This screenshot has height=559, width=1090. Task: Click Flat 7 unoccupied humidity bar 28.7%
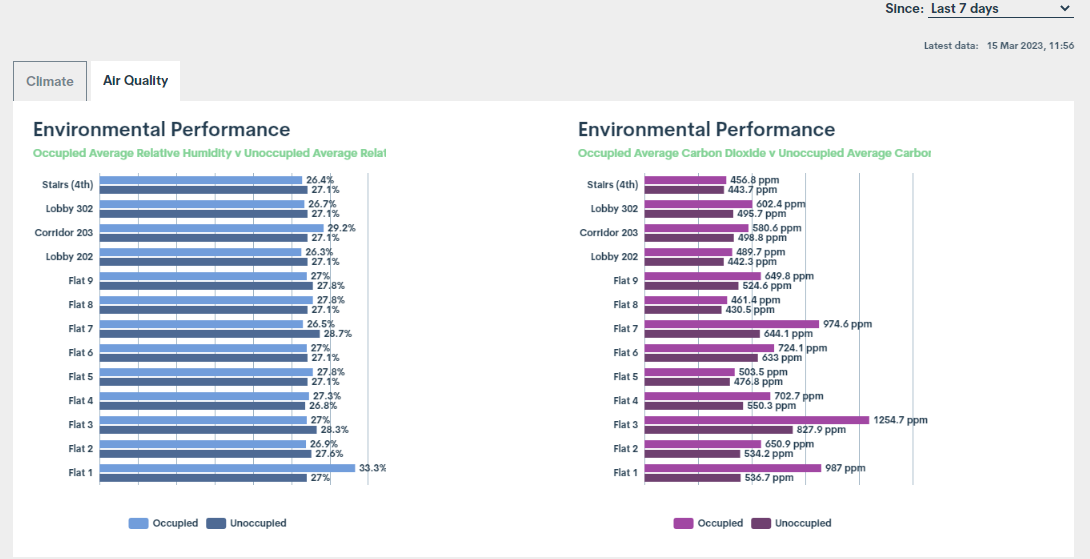click(x=209, y=334)
